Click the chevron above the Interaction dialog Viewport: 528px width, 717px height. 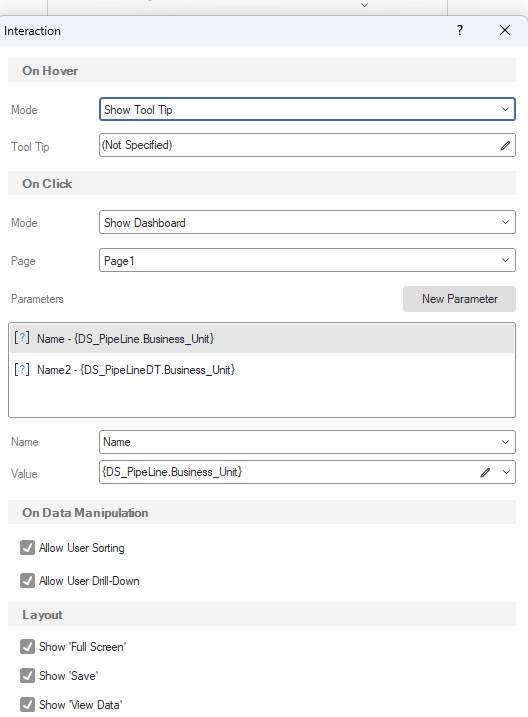(x=364, y=5)
